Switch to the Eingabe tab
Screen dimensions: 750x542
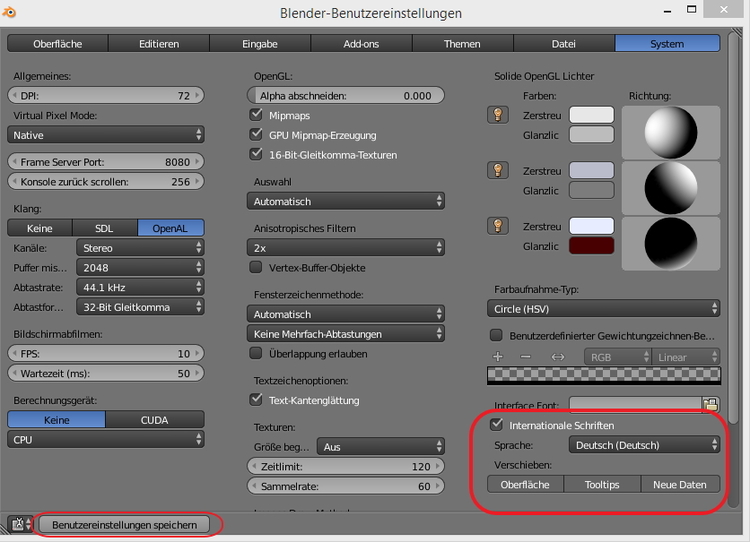pyautogui.click(x=260, y=44)
